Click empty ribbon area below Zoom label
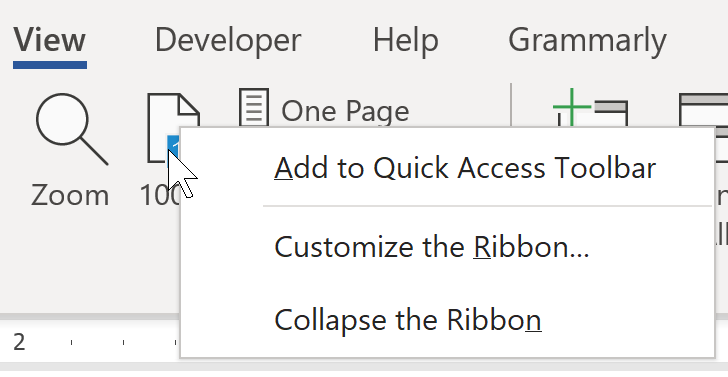728x377 pixels. point(70,260)
